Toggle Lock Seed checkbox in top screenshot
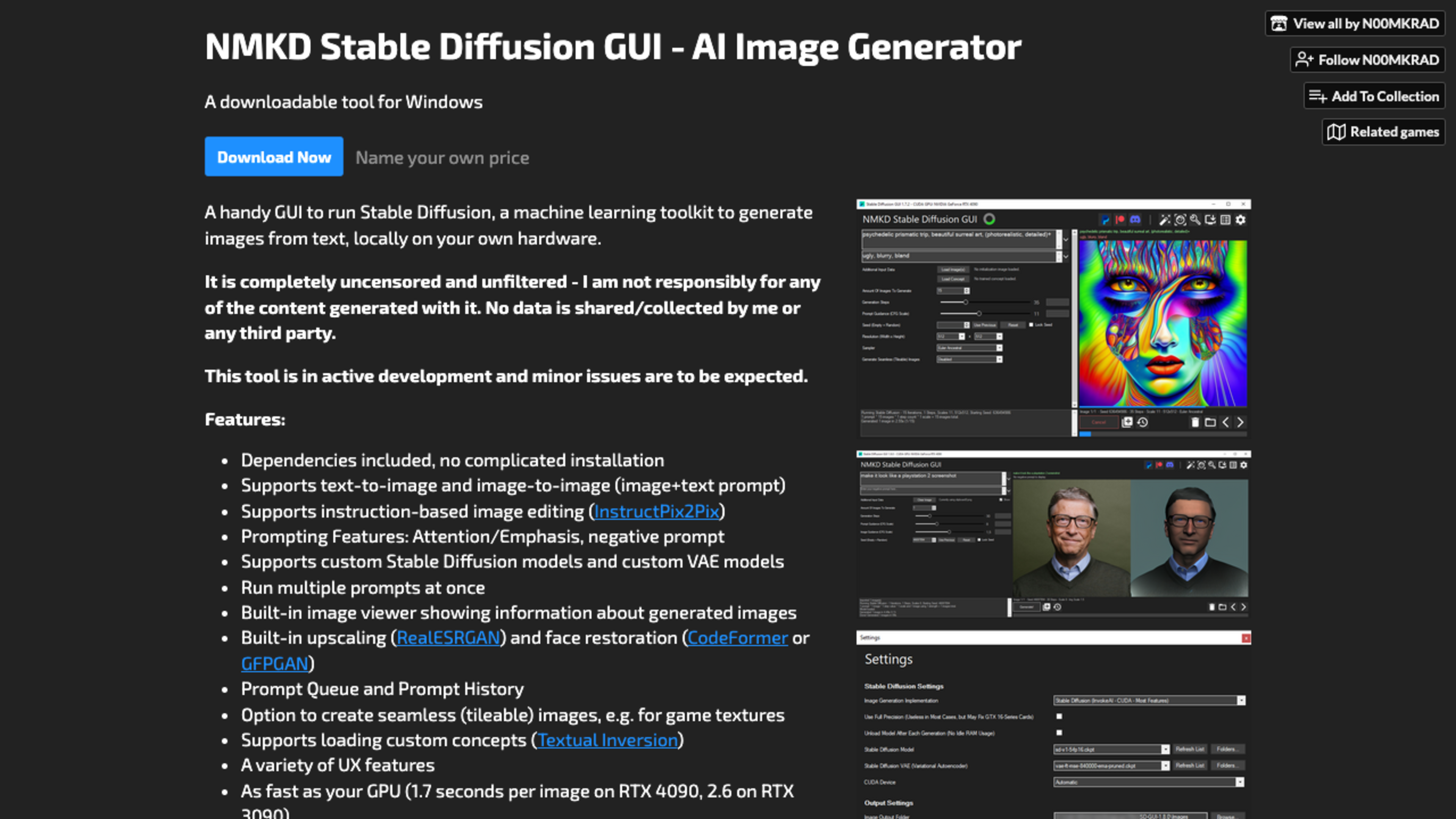 click(1031, 325)
